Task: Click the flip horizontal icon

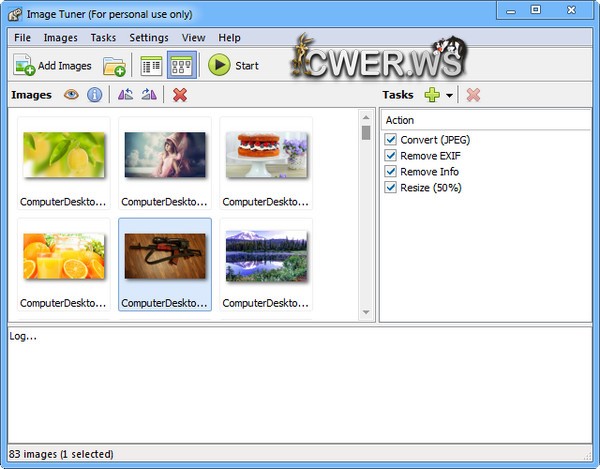Action: [x=125, y=95]
